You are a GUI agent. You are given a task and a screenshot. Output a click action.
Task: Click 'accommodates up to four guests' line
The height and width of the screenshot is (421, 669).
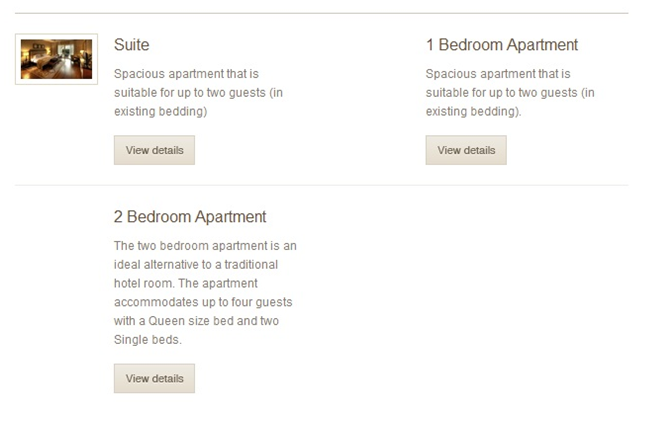(203, 302)
